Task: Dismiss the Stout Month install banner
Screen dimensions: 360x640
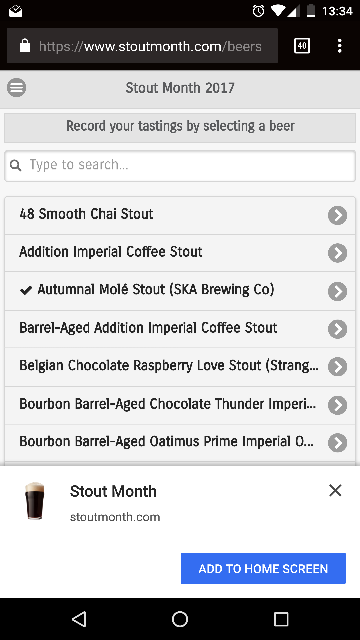Action: tap(335, 490)
